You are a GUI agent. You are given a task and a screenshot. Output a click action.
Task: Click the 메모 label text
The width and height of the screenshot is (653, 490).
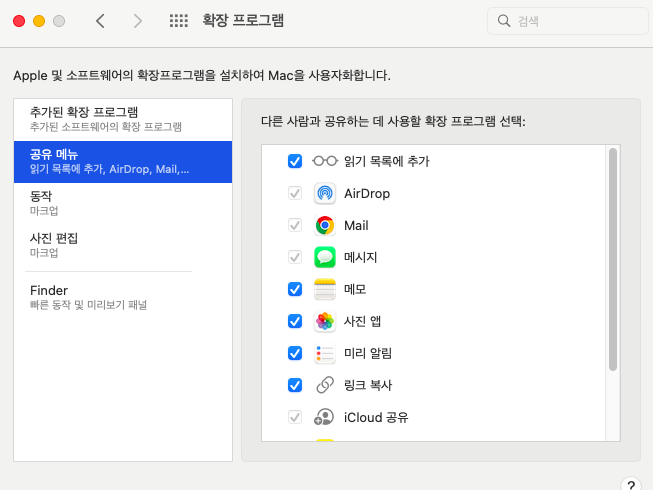(355, 289)
